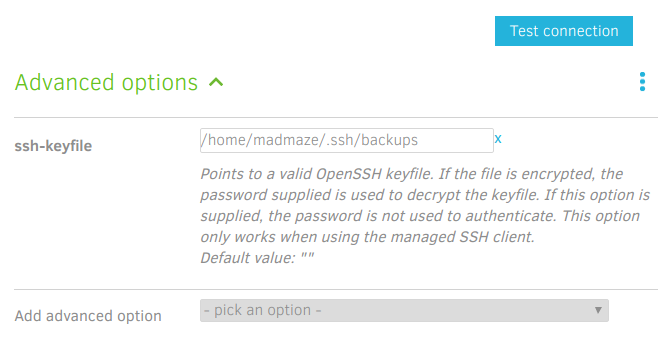
Task: Select the ssh-keyfile label
Action: point(53,146)
